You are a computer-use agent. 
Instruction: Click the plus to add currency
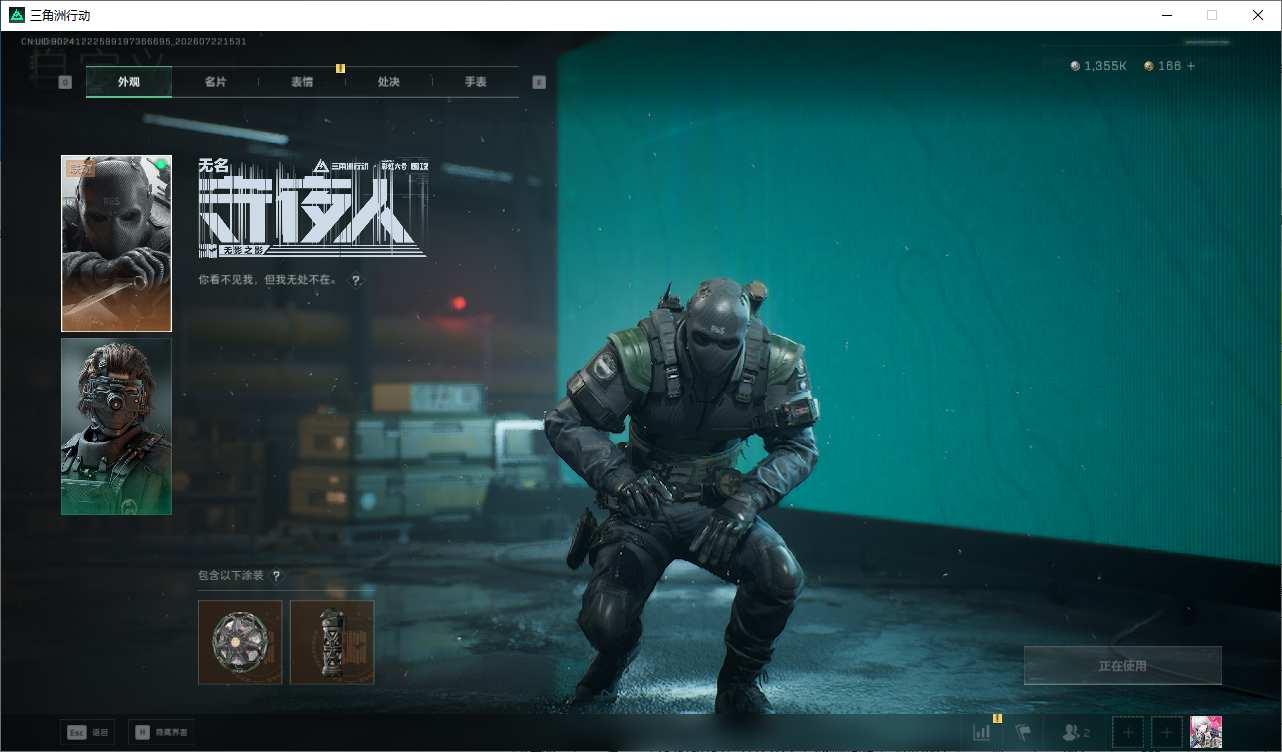coord(1191,66)
